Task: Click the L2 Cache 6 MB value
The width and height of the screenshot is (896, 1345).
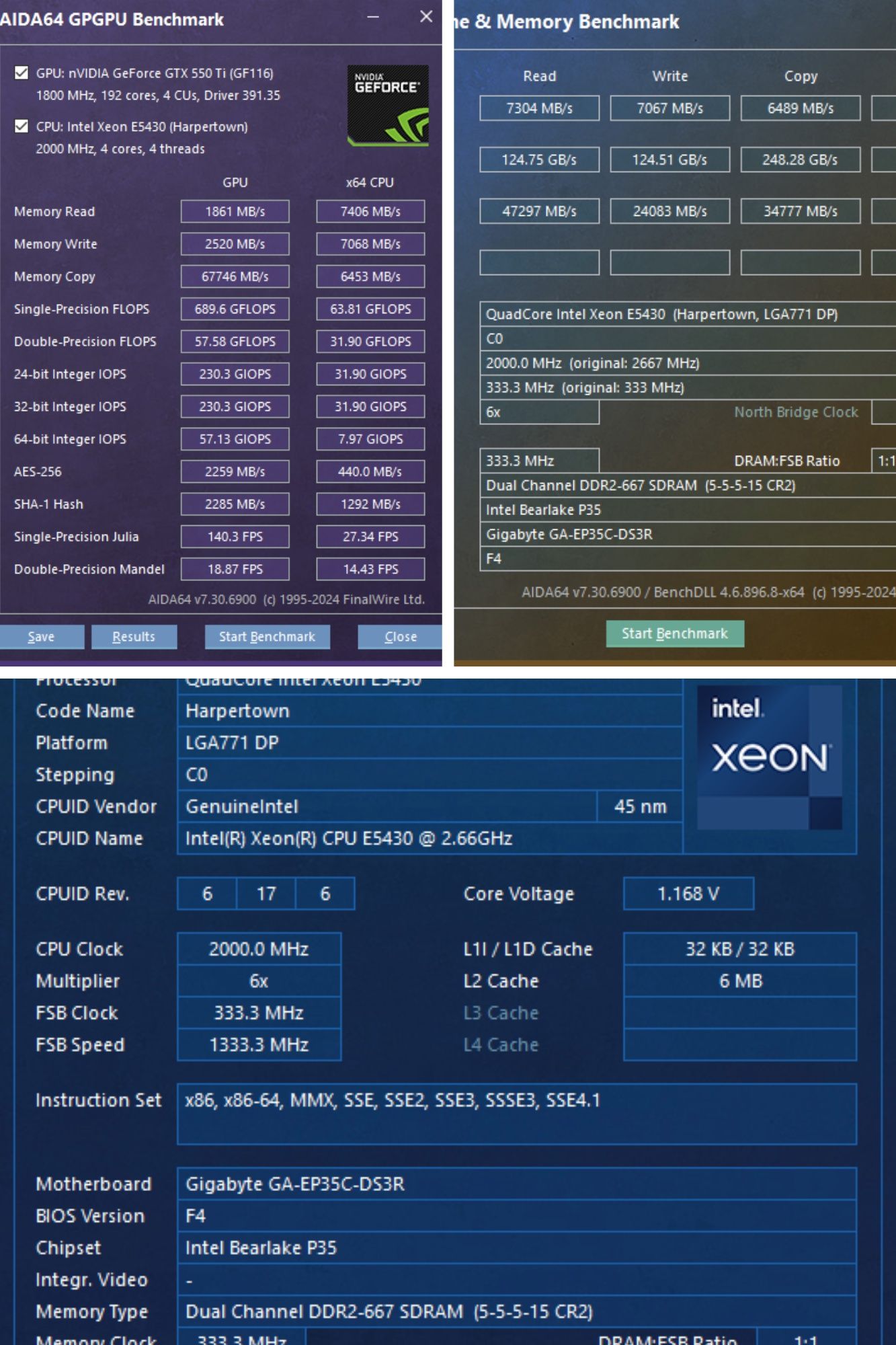Action: tap(740, 981)
